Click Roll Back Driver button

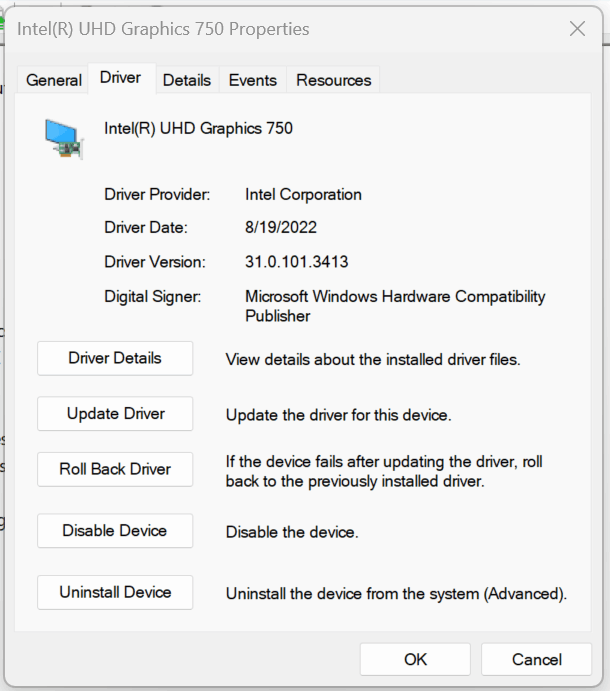(115, 469)
